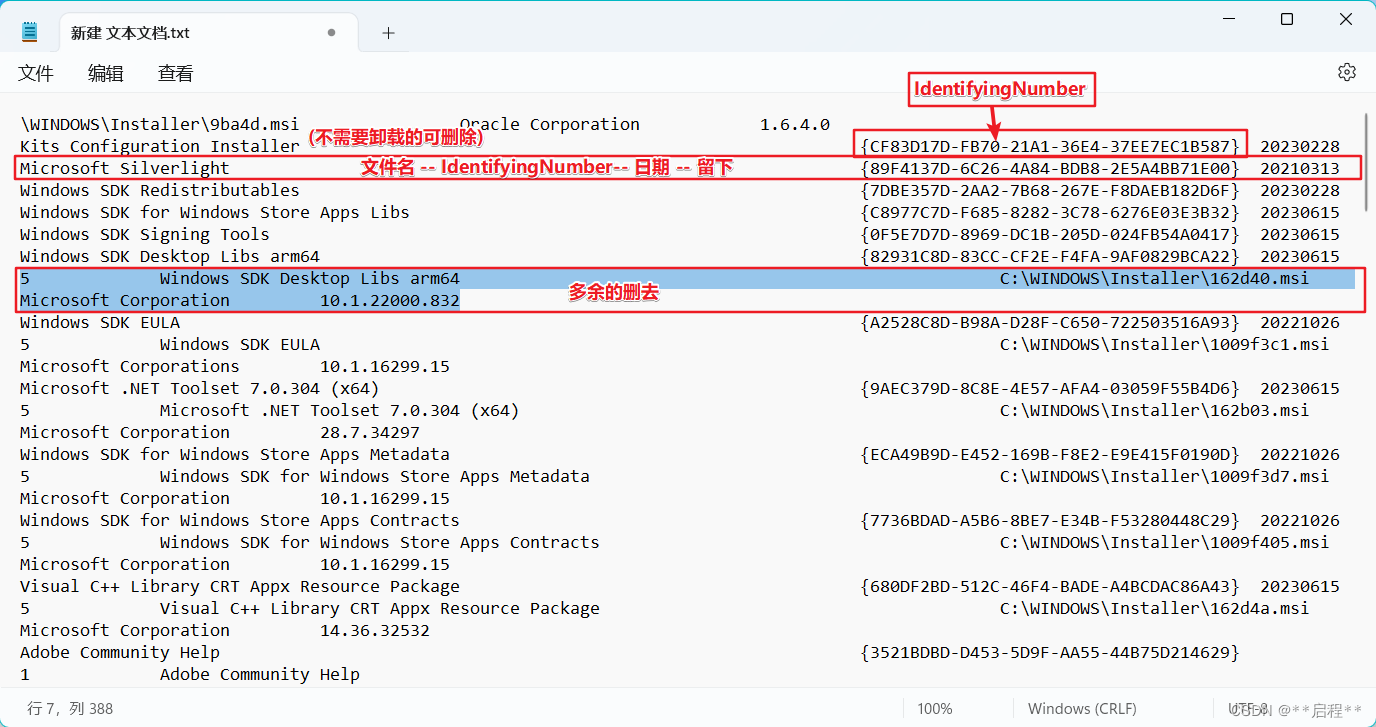Screen dimensions: 1376x727
Task: Click Windows (CRLF) line ending indicator
Action: click(x=1082, y=708)
